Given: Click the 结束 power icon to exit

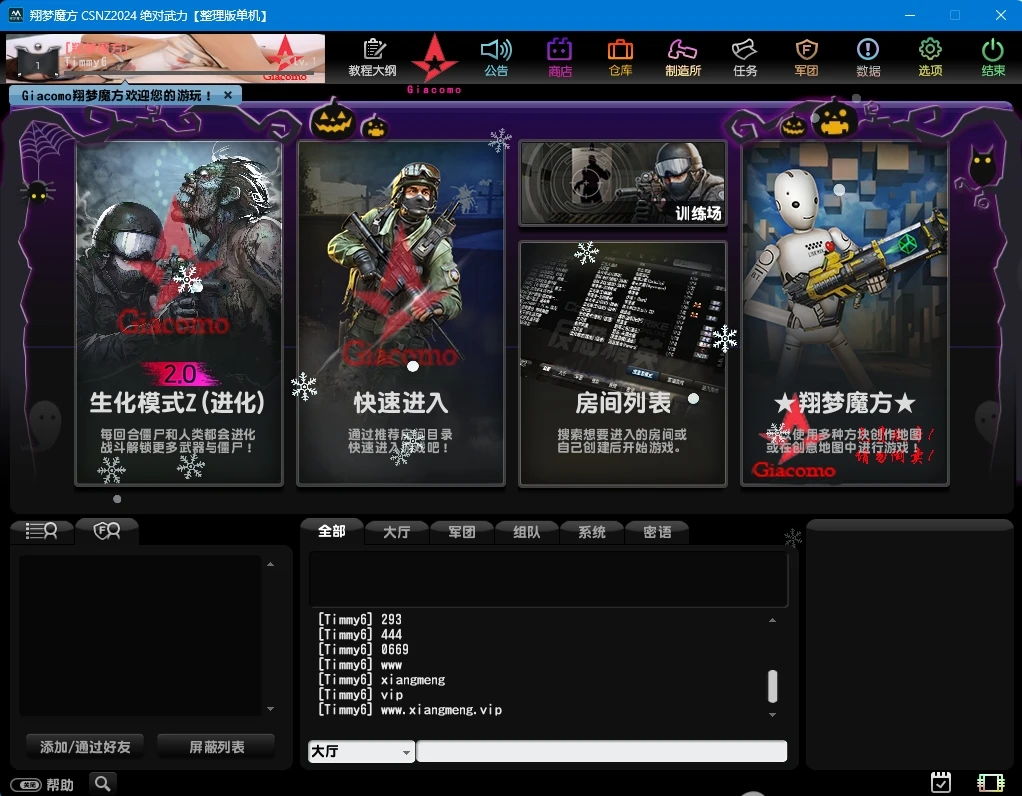Looking at the screenshot, I should pyautogui.click(x=993, y=57).
